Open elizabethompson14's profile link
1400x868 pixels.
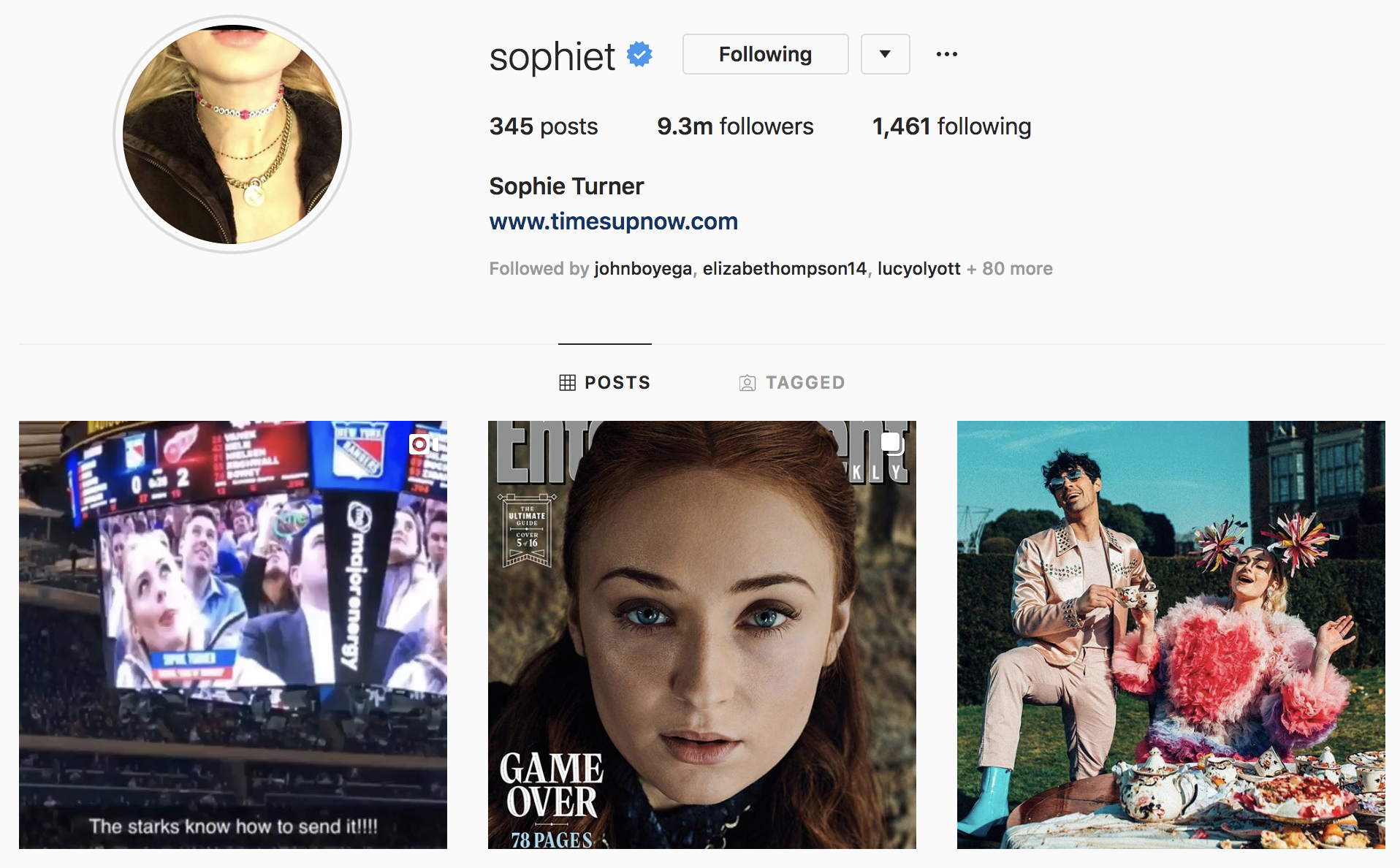tap(785, 269)
